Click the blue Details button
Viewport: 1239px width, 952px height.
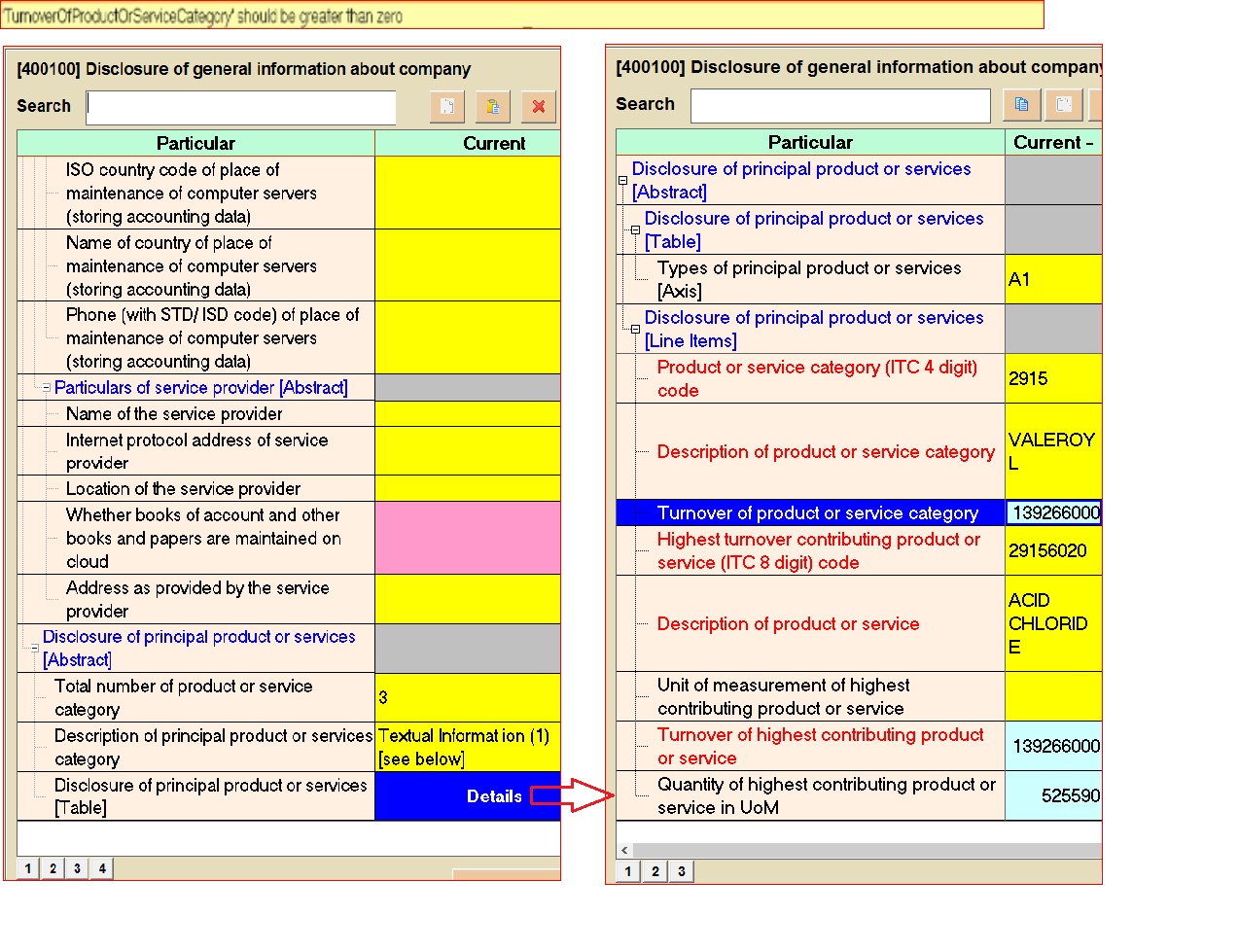pos(468,796)
